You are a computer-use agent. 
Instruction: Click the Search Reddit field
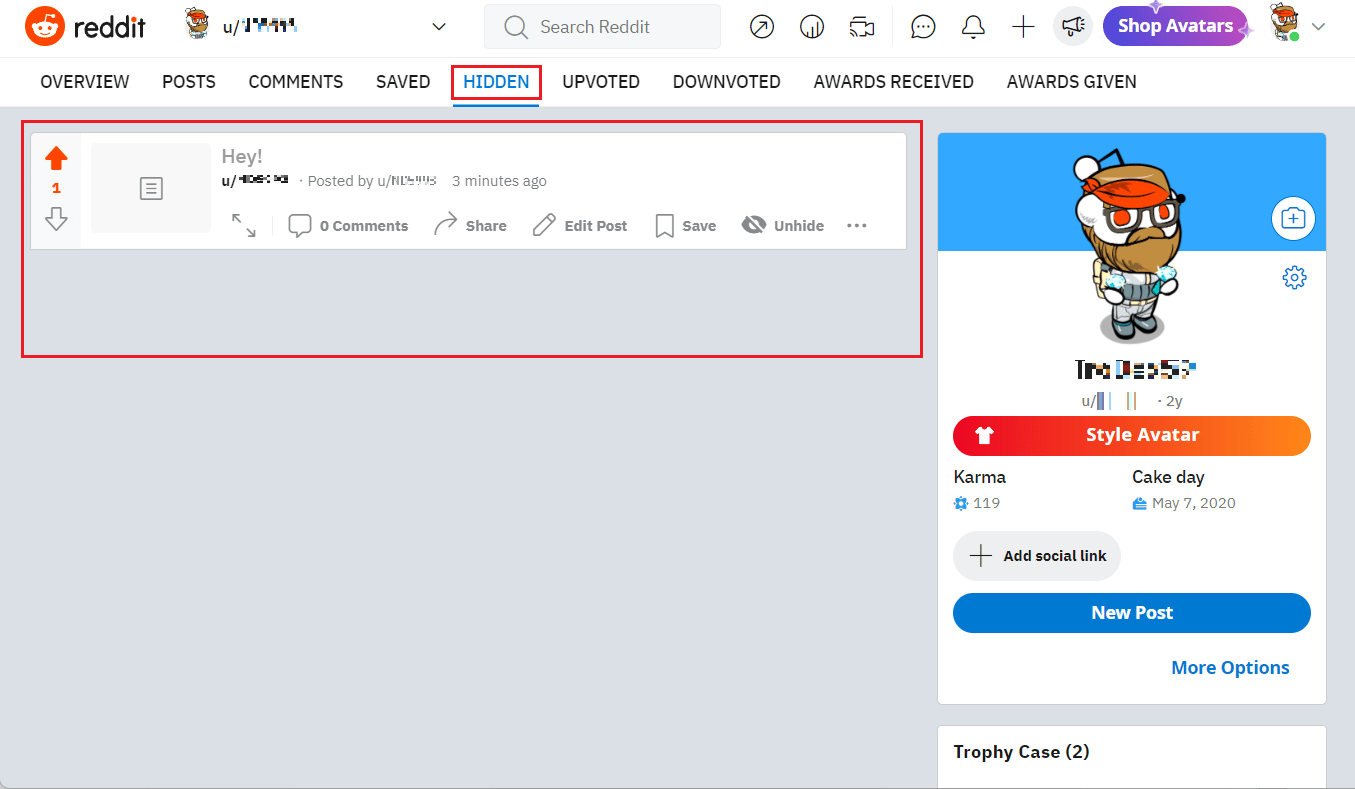602,26
